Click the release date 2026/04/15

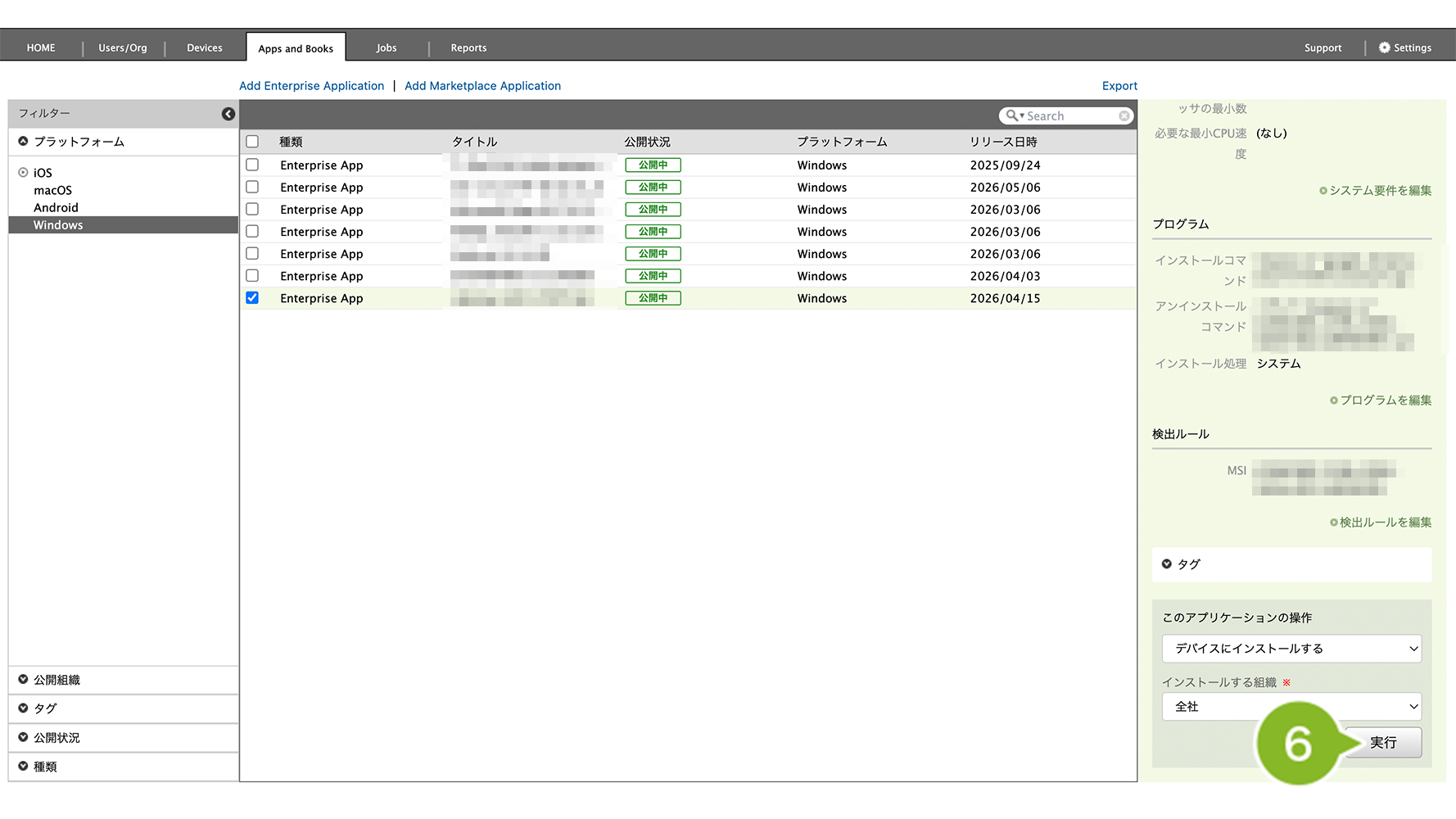[x=1005, y=297]
